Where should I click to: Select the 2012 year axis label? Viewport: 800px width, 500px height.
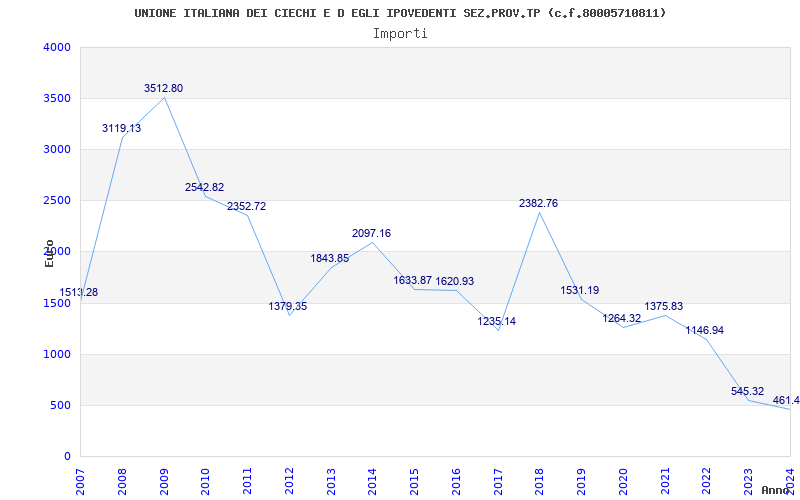tap(289, 482)
